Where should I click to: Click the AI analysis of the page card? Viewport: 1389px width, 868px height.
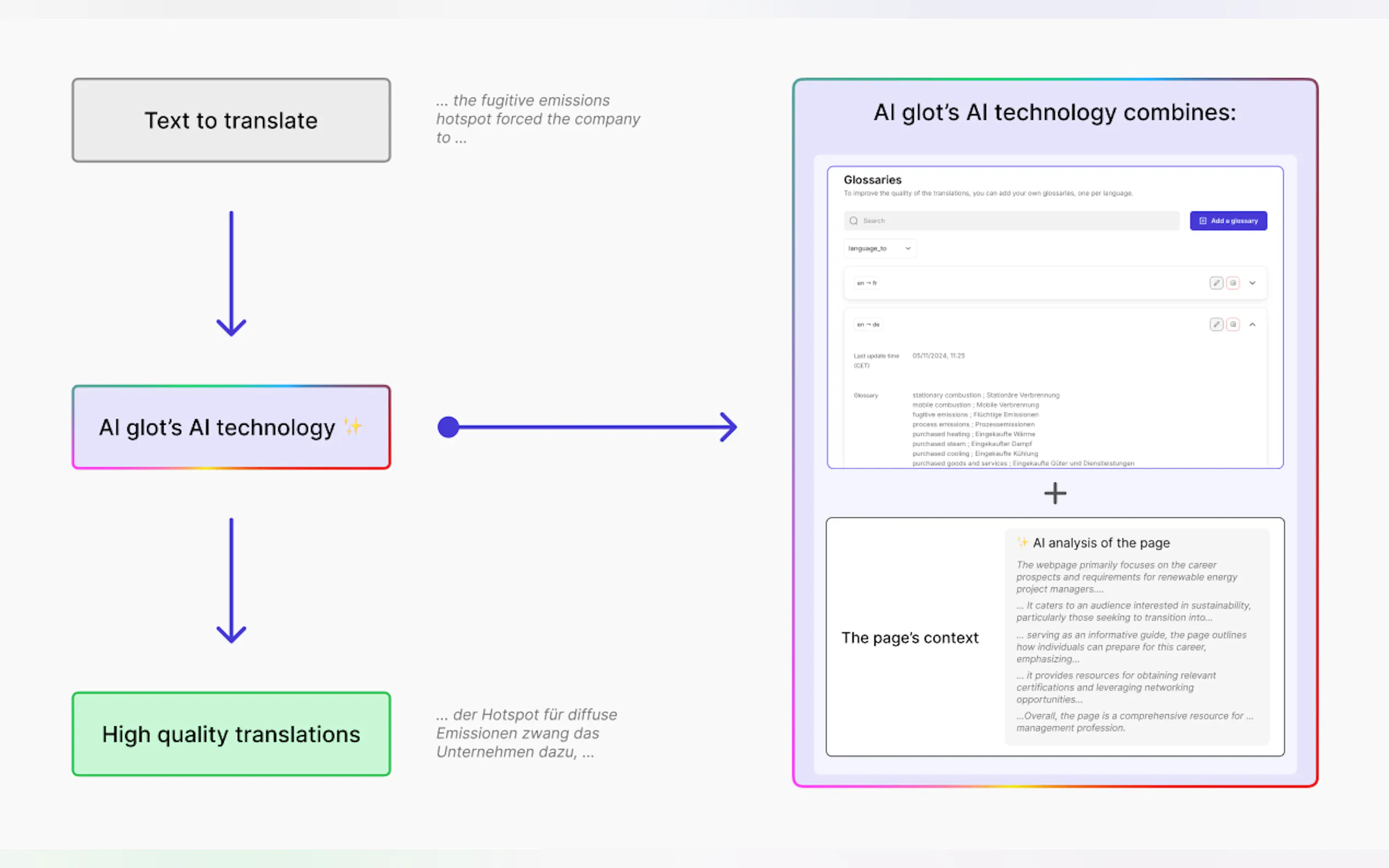[x=1136, y=636]
